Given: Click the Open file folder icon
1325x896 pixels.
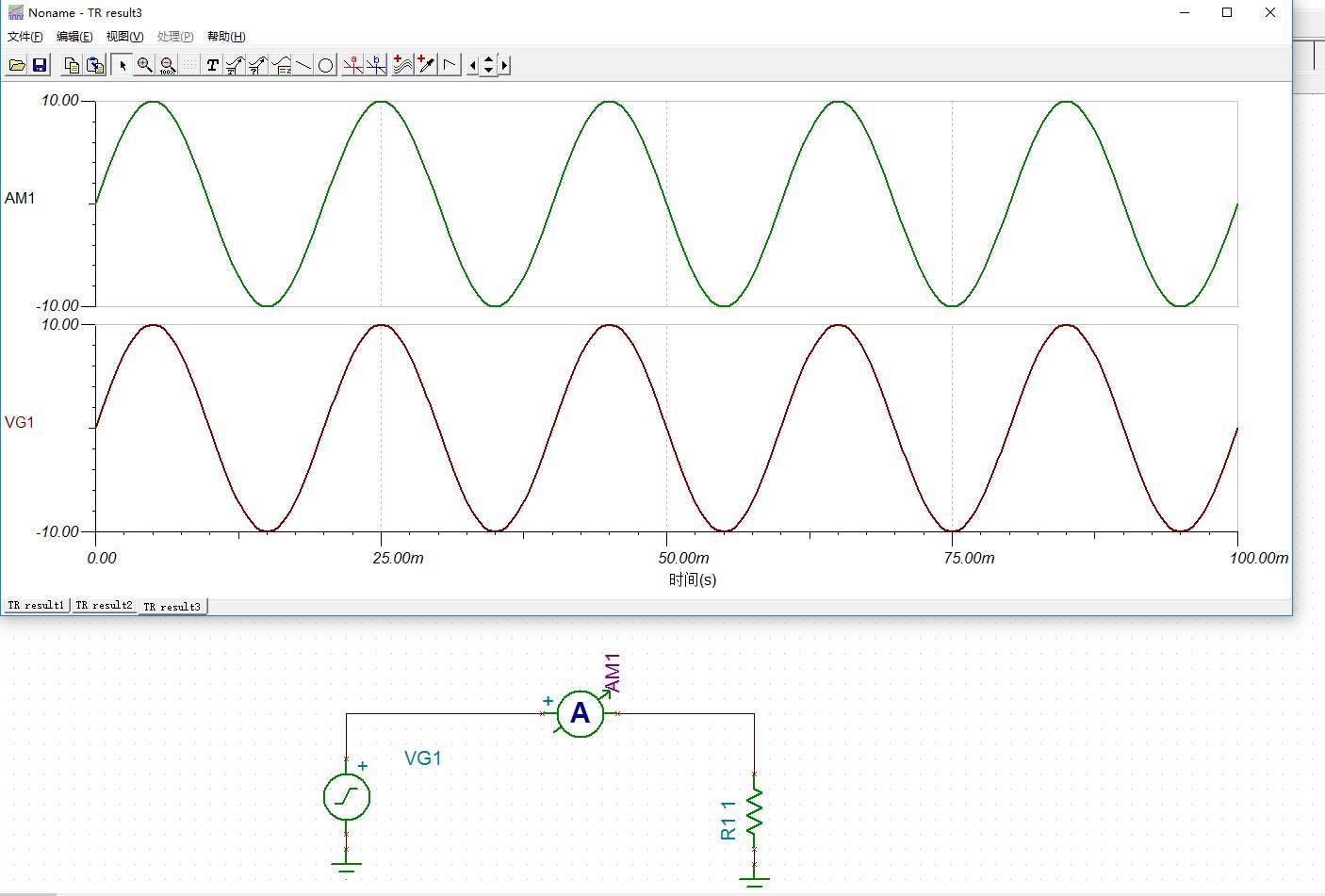Looking at the screenshot, I should coord(17,65).
